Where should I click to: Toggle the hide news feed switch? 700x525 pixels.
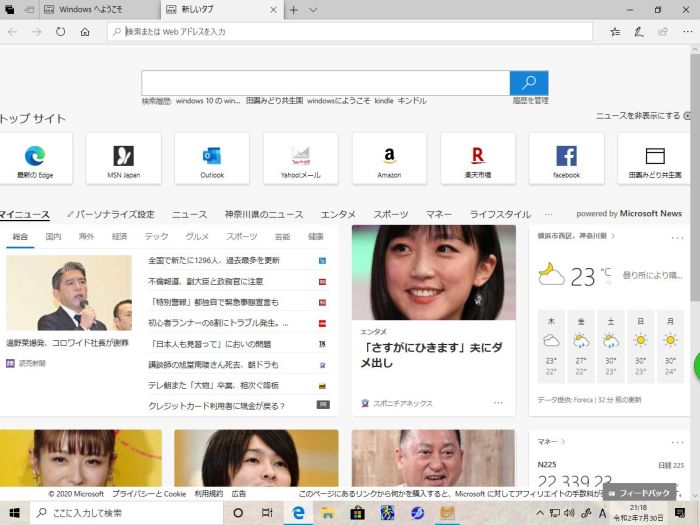pyautogui.click(x=687, y=116)
